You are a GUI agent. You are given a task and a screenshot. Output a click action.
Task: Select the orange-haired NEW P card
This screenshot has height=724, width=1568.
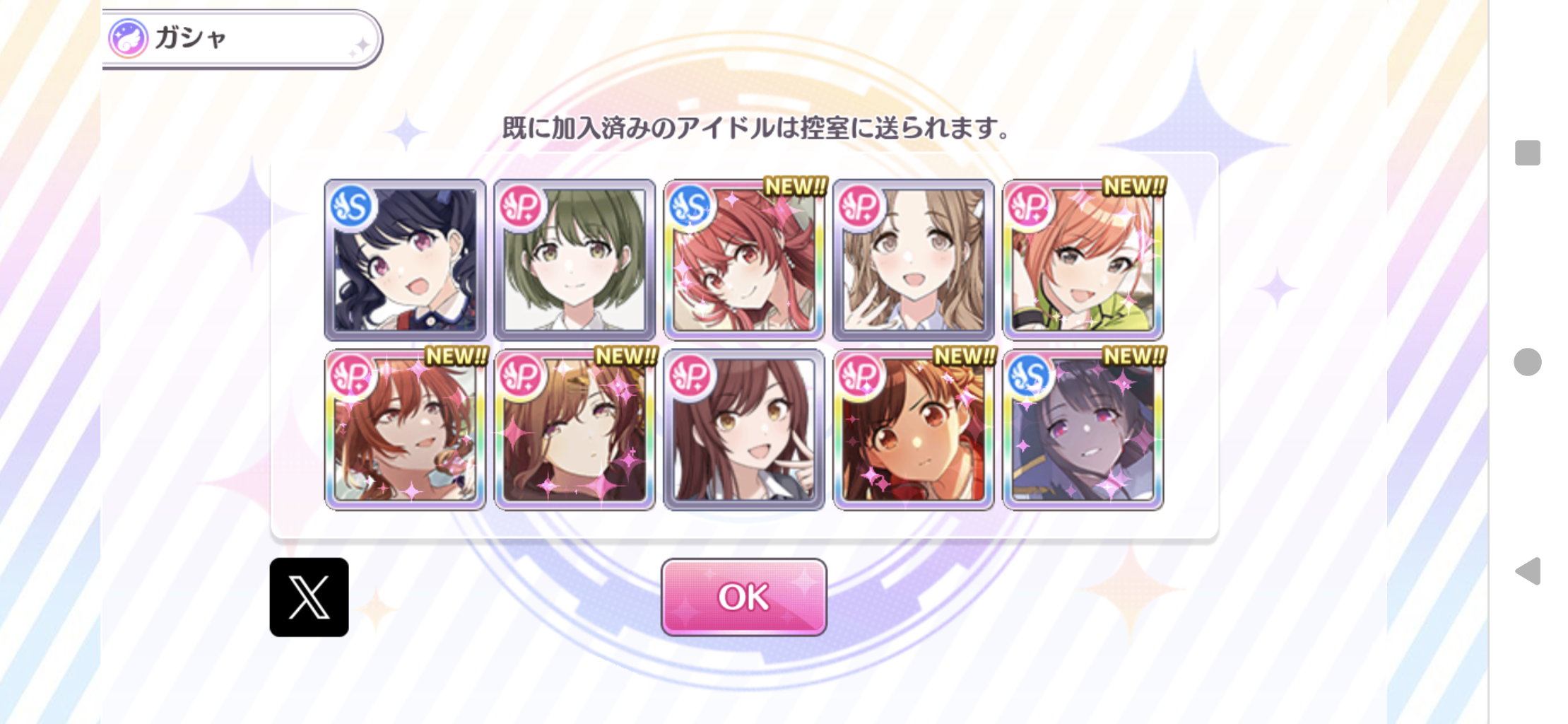coord(1083,259)
